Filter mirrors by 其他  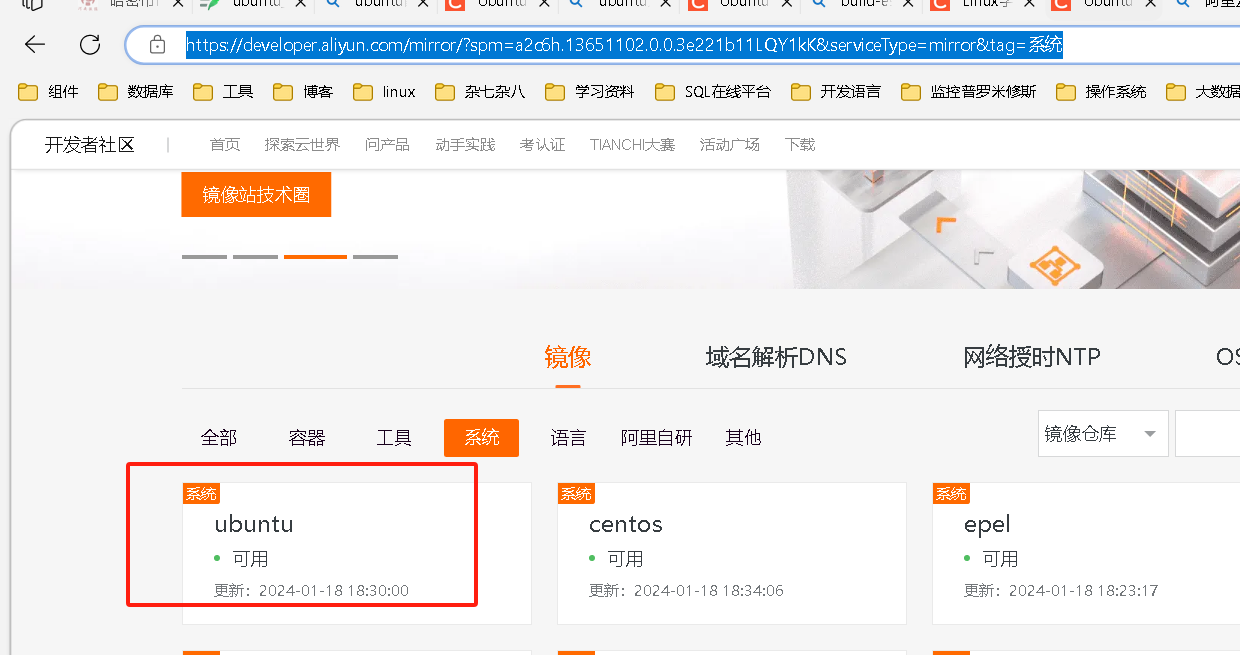[743, 438]
